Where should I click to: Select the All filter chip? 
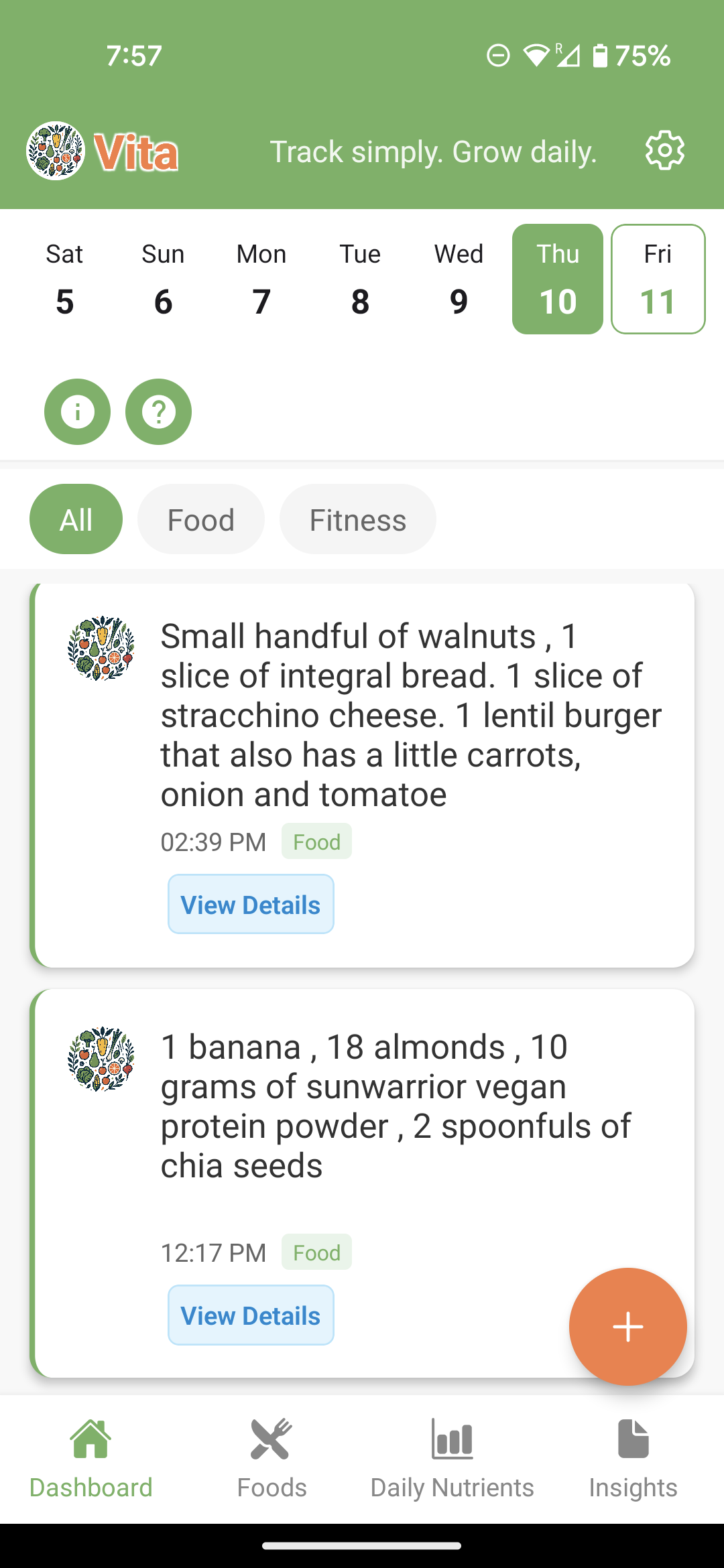(76, 519)
